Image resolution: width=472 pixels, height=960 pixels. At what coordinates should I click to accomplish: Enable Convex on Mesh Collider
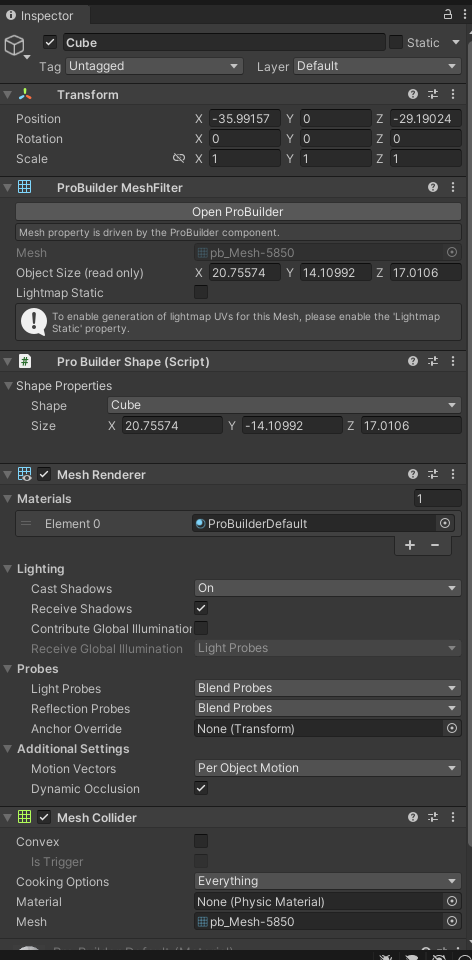click(201, 841)
